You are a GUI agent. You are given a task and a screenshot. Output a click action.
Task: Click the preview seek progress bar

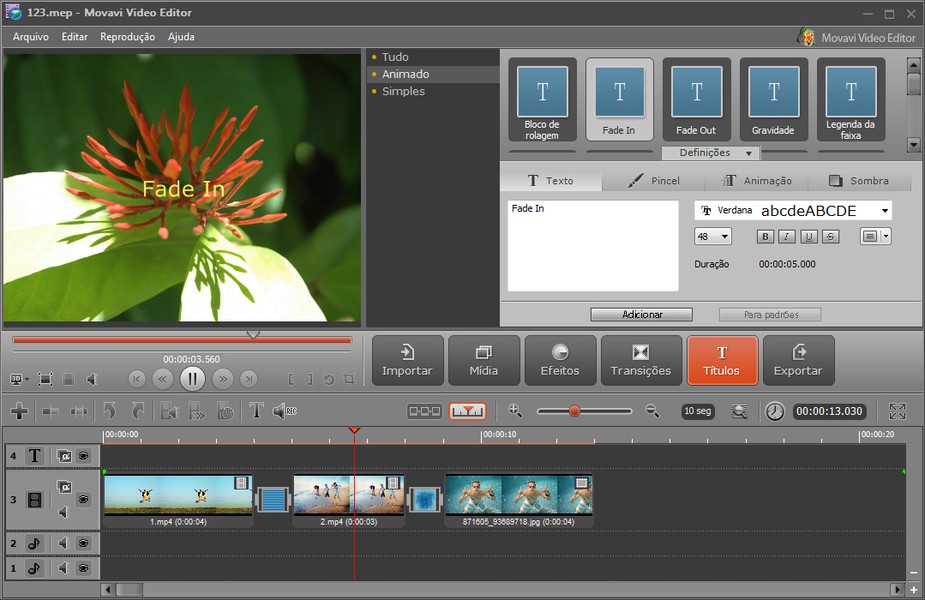point(182,340)
